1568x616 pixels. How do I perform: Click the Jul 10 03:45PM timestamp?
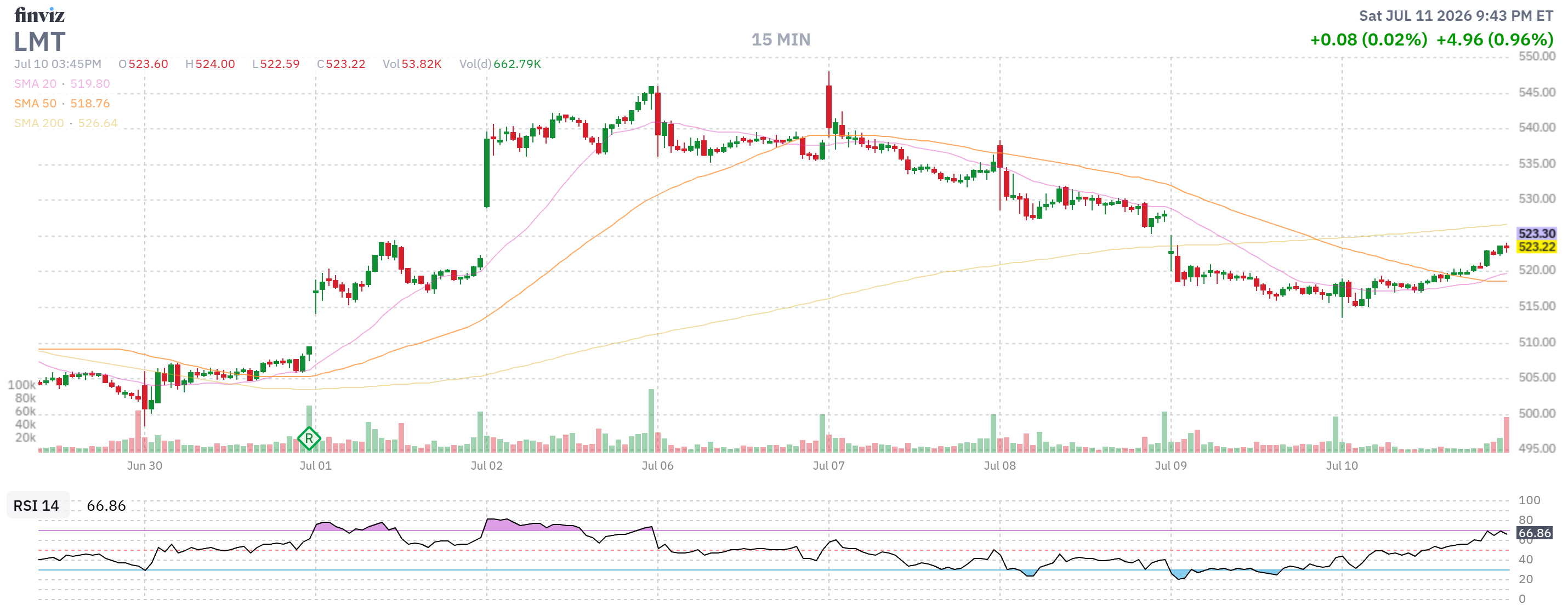point(58,64)
